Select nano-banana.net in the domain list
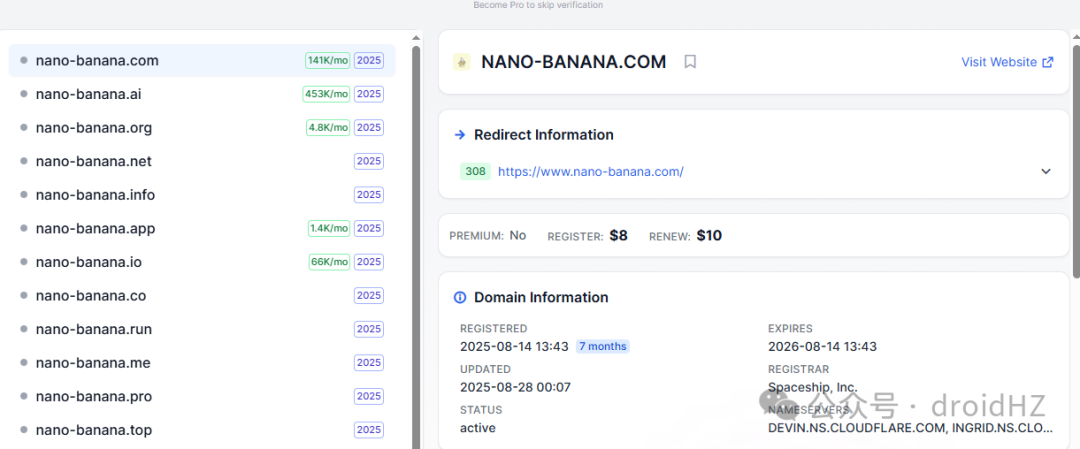This screenshot has width=1080, height=449. [202, 161]
